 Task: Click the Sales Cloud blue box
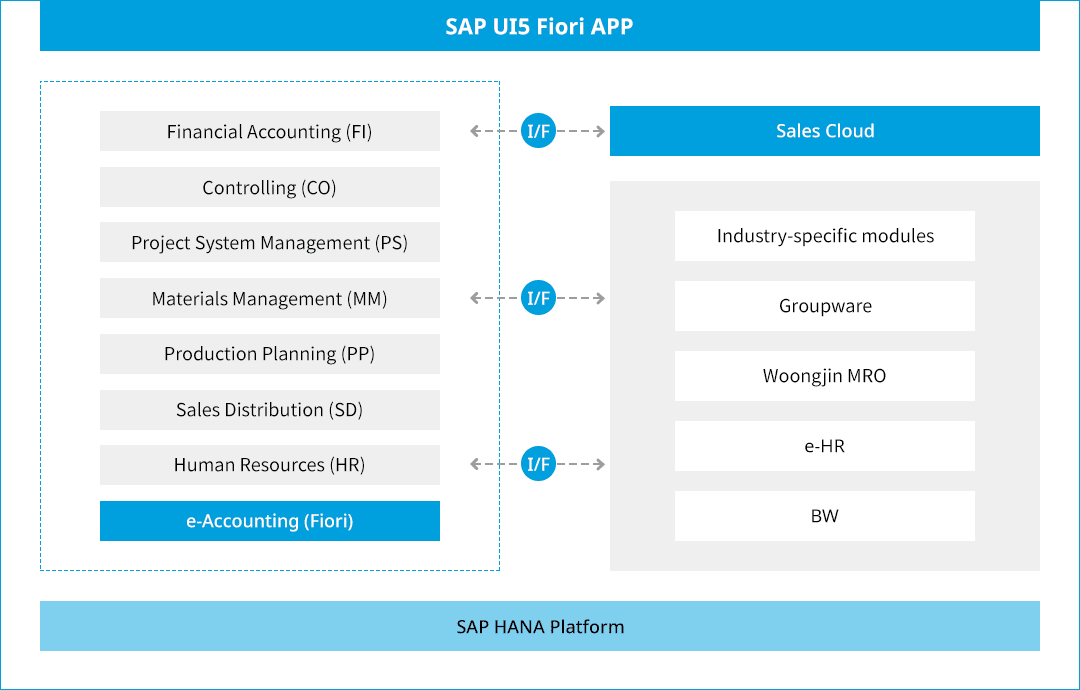[x=824, y=131]
